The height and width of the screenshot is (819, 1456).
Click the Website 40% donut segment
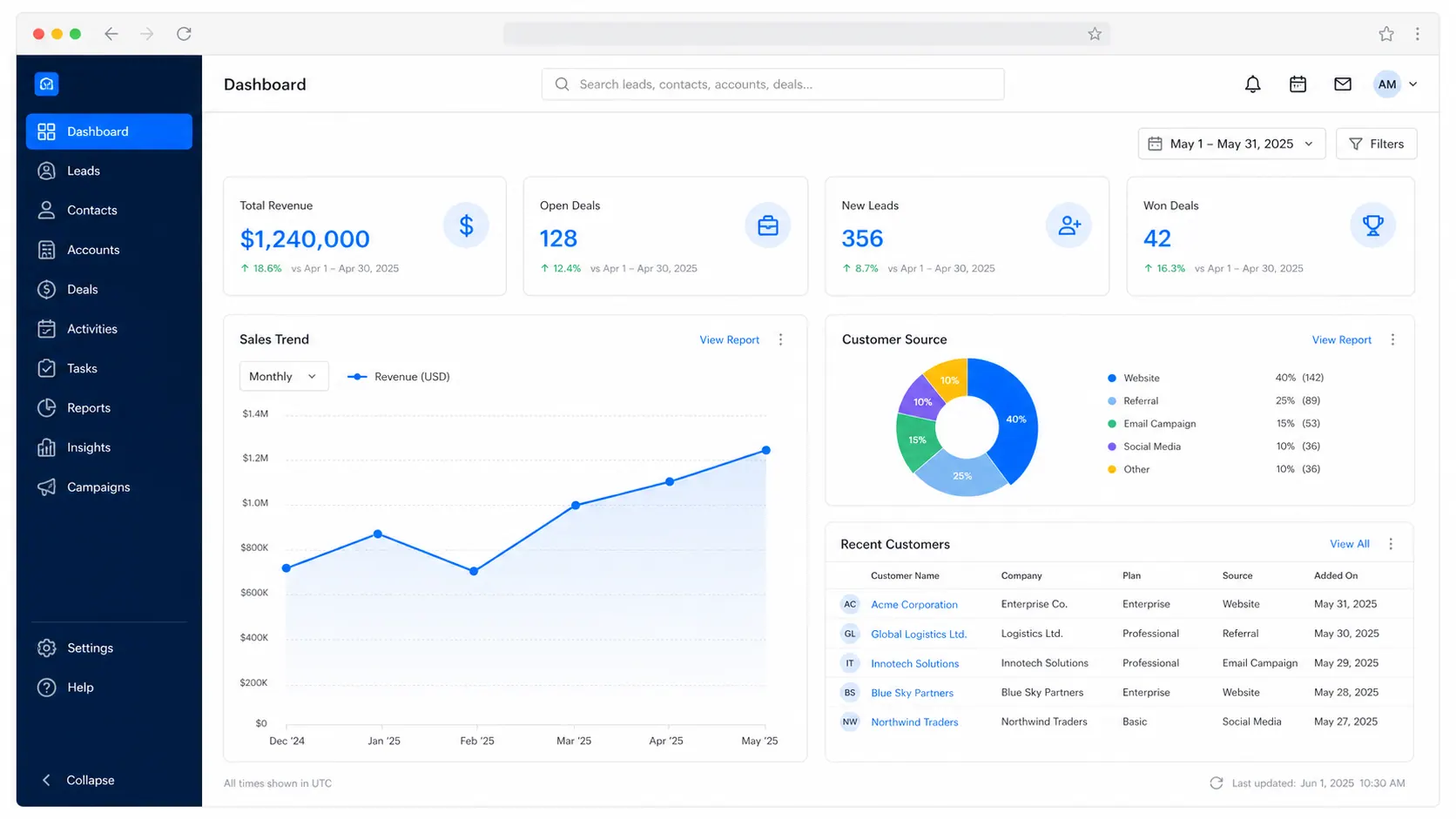[x=1014, y=419]
